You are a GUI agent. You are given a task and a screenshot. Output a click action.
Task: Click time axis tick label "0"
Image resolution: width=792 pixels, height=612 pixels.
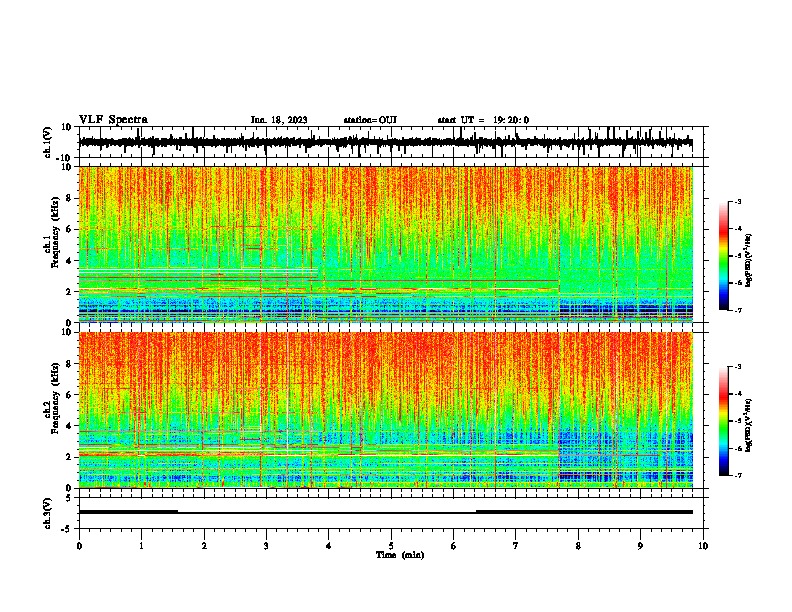79,546
